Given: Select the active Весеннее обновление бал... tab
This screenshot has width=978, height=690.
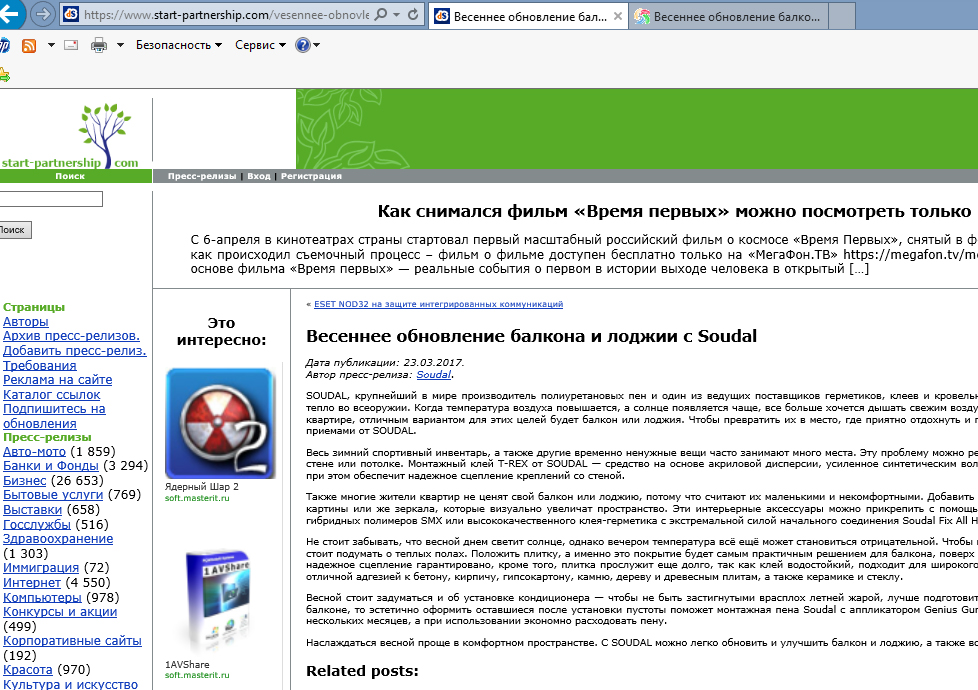Looking at the screenshot, I should click(529, 17).
